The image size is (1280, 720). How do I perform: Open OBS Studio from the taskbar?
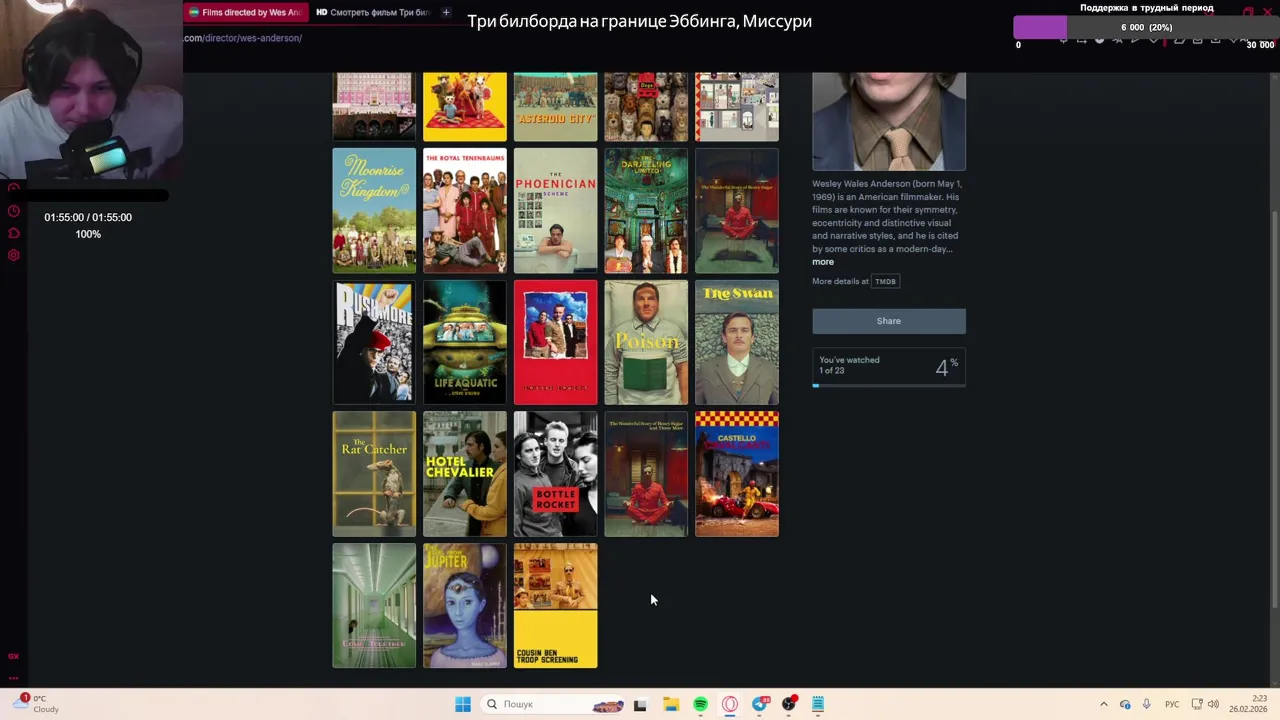(x=790, y=704)
